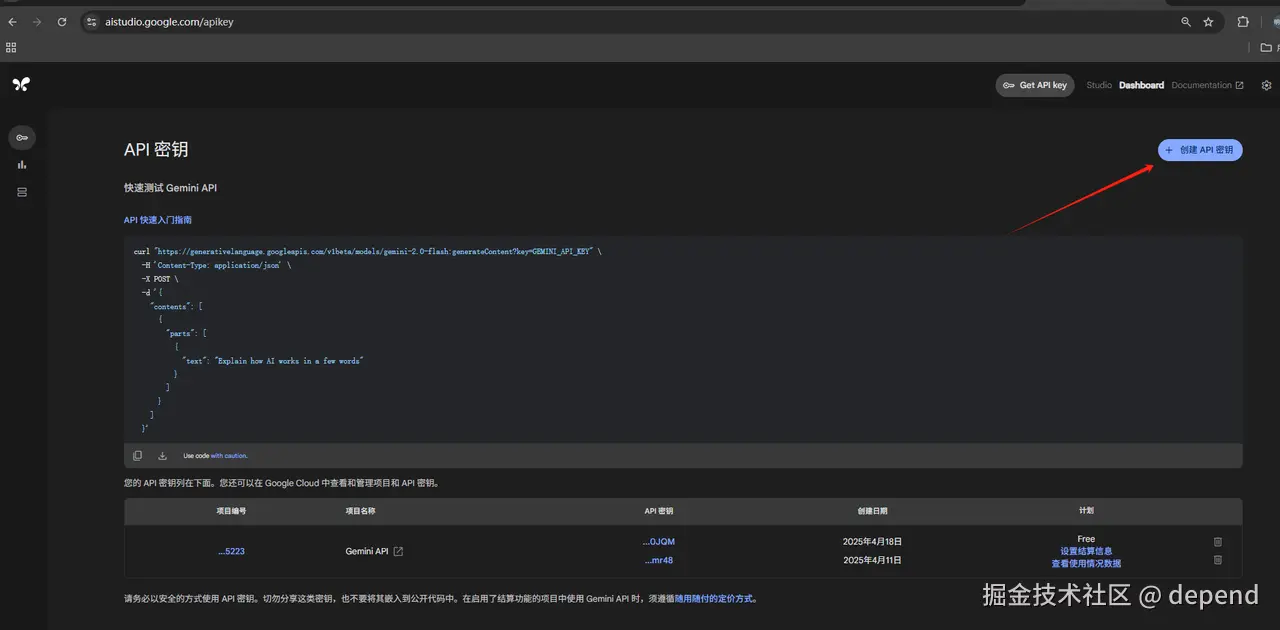Image resolution: width=1280 pixels, height=630 pixels.
Task: Open the zoom magnifier icon in the address bar
Action: [1186, 21]
